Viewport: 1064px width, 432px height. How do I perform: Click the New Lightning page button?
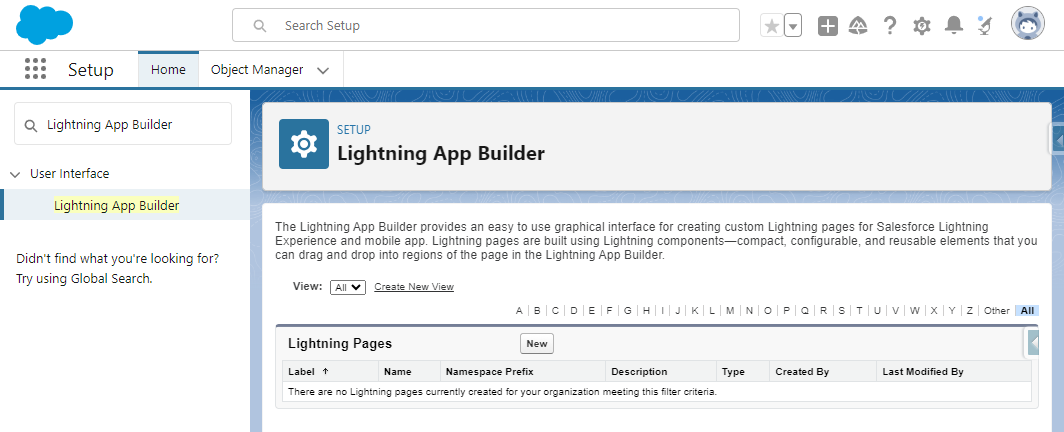coord(537,344)
